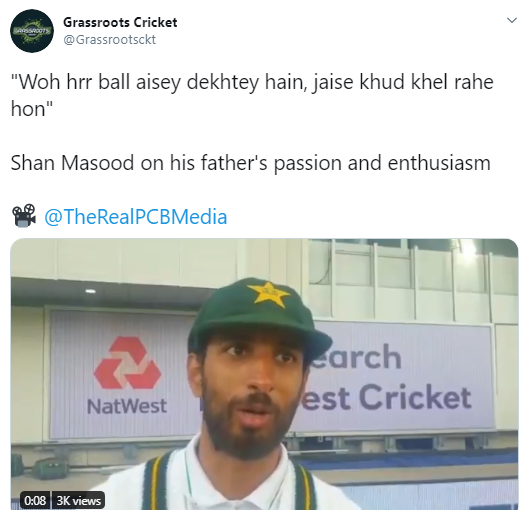527x510 pixels.
Task: Click the bright floodlight in the video corner
Action: [x=469, y=248]
